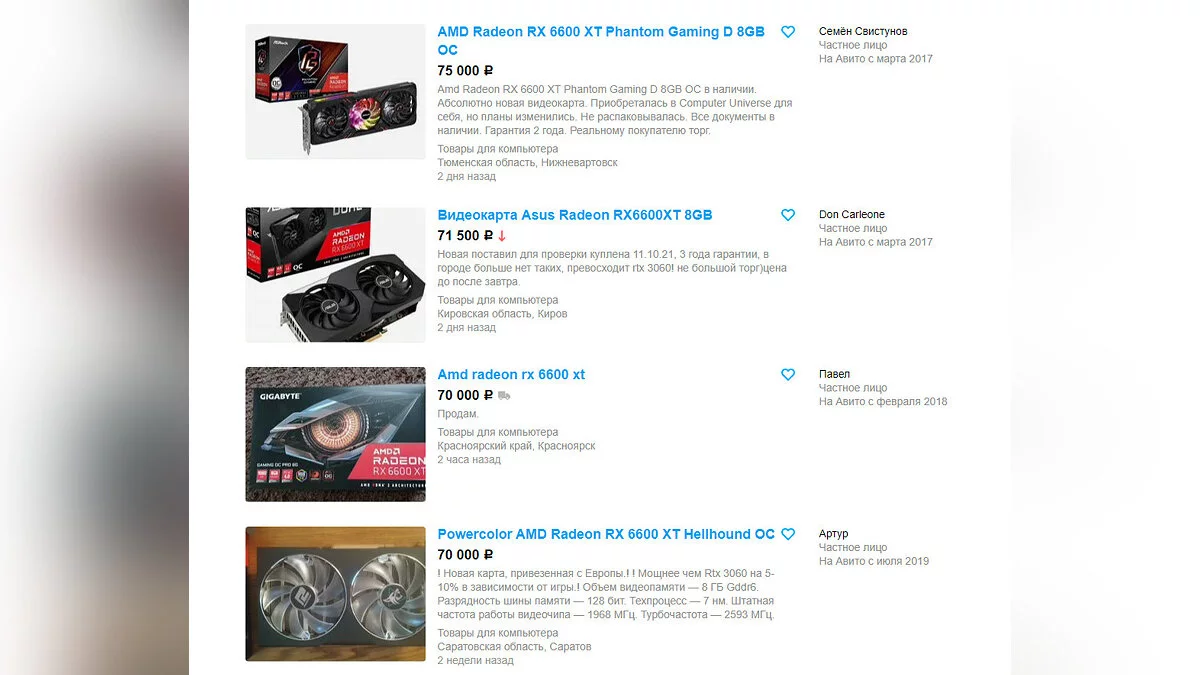Open Видеокарта Asus Radeon RX6600XT 8GB listing
The width and height of the screenshot is (1200, 675).
(x=575, y=215)
